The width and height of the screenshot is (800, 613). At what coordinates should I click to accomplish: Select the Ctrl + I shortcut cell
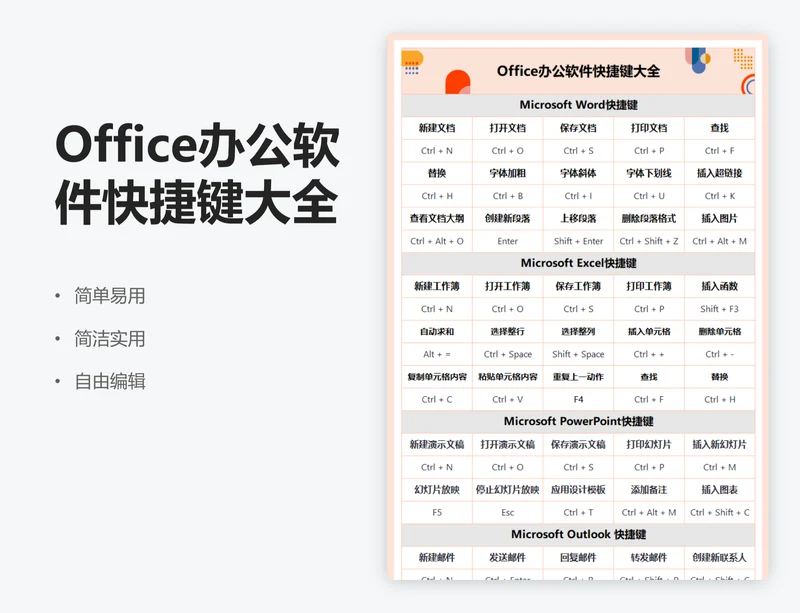point(578,196)
